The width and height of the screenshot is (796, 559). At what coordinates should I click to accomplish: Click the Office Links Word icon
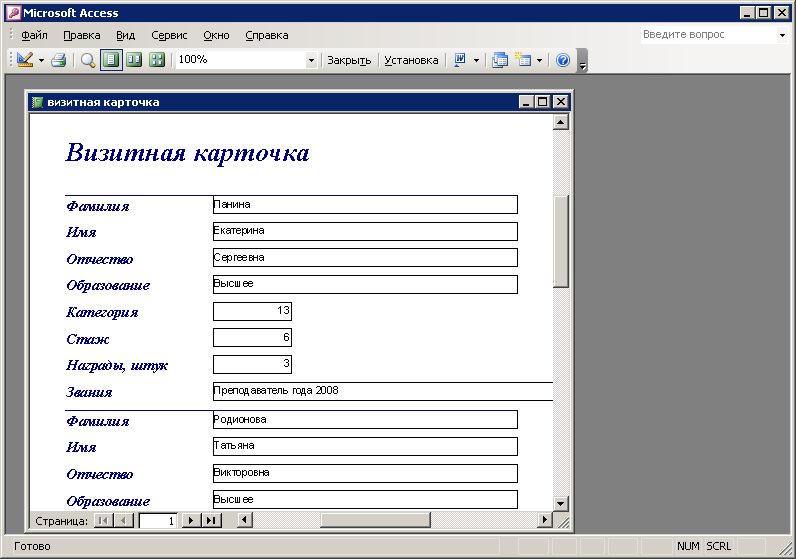click(460, 60)
